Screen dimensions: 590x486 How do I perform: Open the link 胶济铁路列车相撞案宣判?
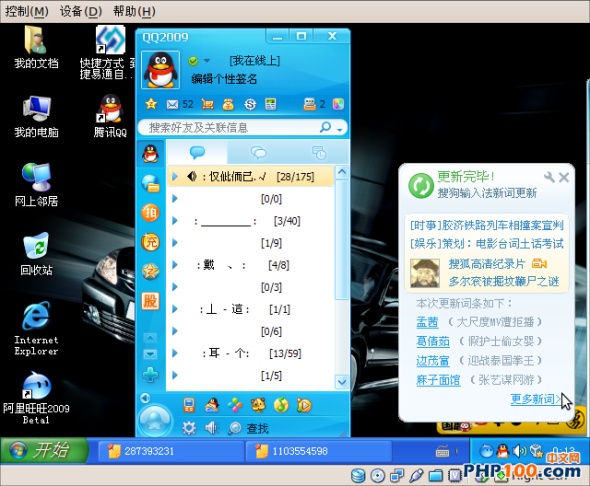pos(502,225)
